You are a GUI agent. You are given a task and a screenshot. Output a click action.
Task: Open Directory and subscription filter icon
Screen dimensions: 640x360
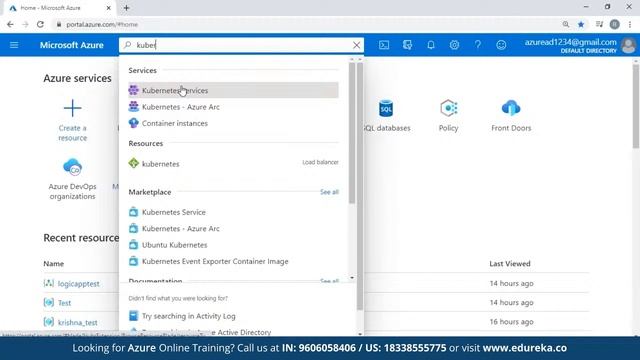[x=407, y=45]
